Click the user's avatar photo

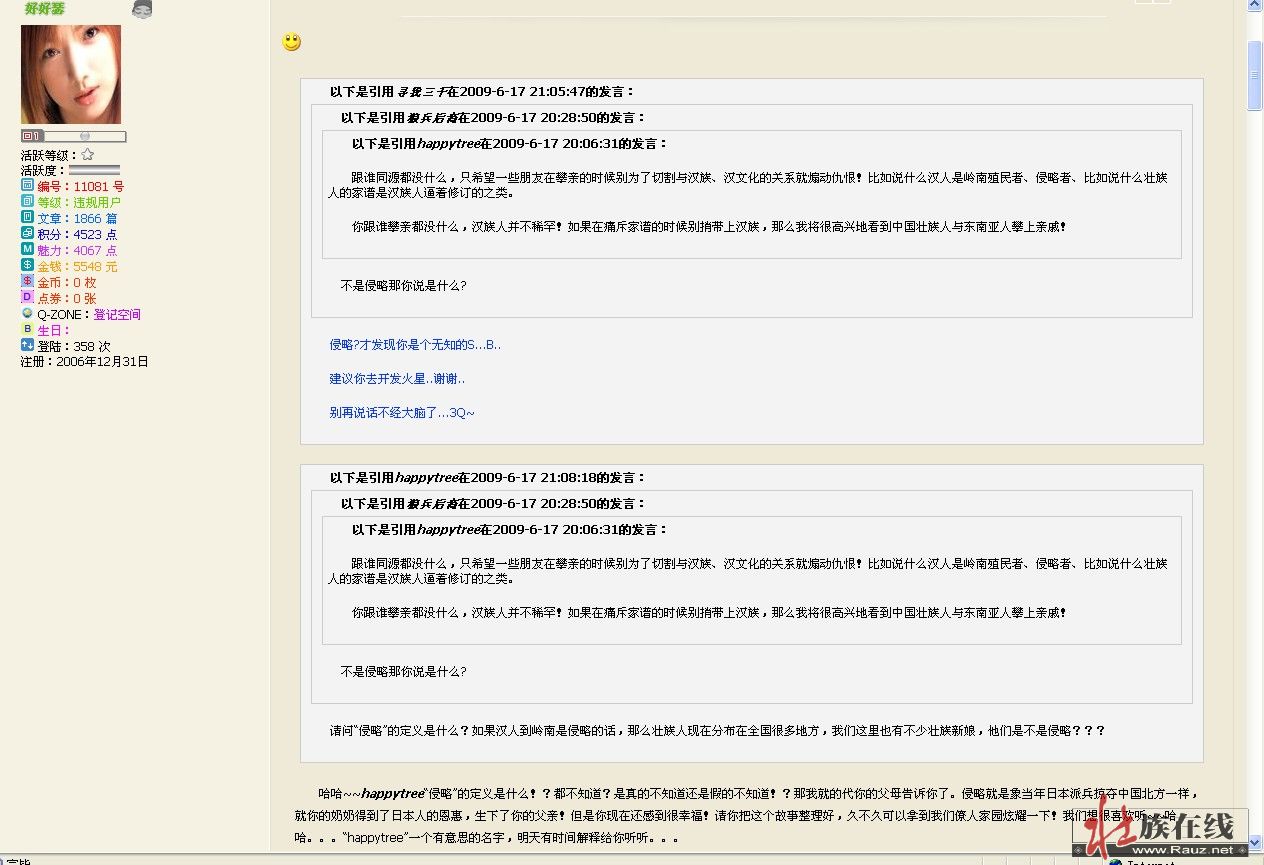tap(71, 75)
